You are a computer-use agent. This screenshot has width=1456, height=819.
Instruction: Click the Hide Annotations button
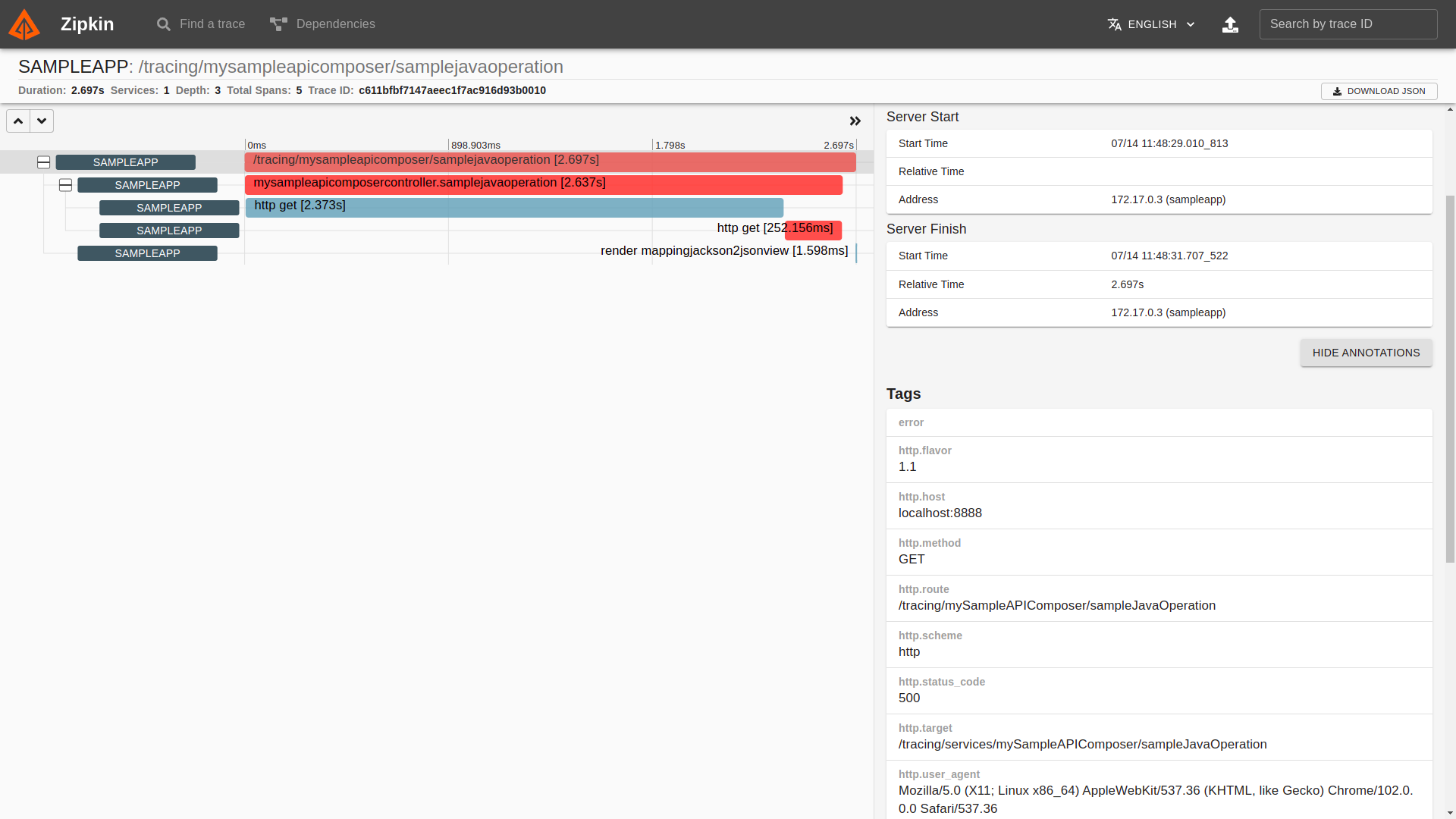click(1366, 353)
